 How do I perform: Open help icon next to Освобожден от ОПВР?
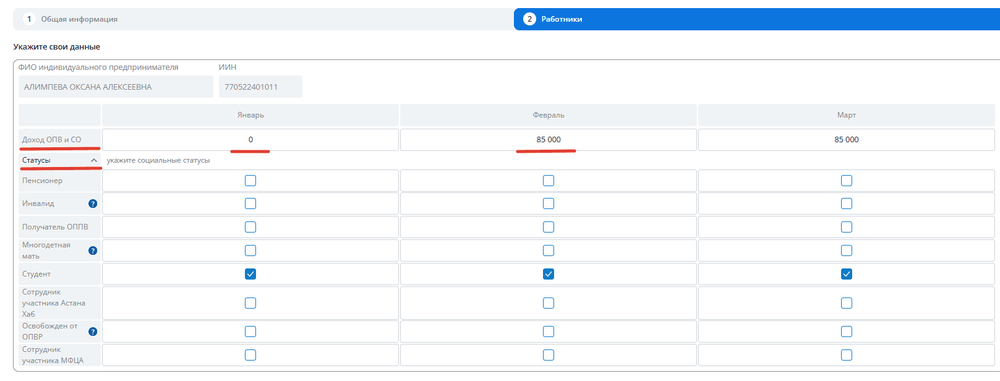[92, 332]
